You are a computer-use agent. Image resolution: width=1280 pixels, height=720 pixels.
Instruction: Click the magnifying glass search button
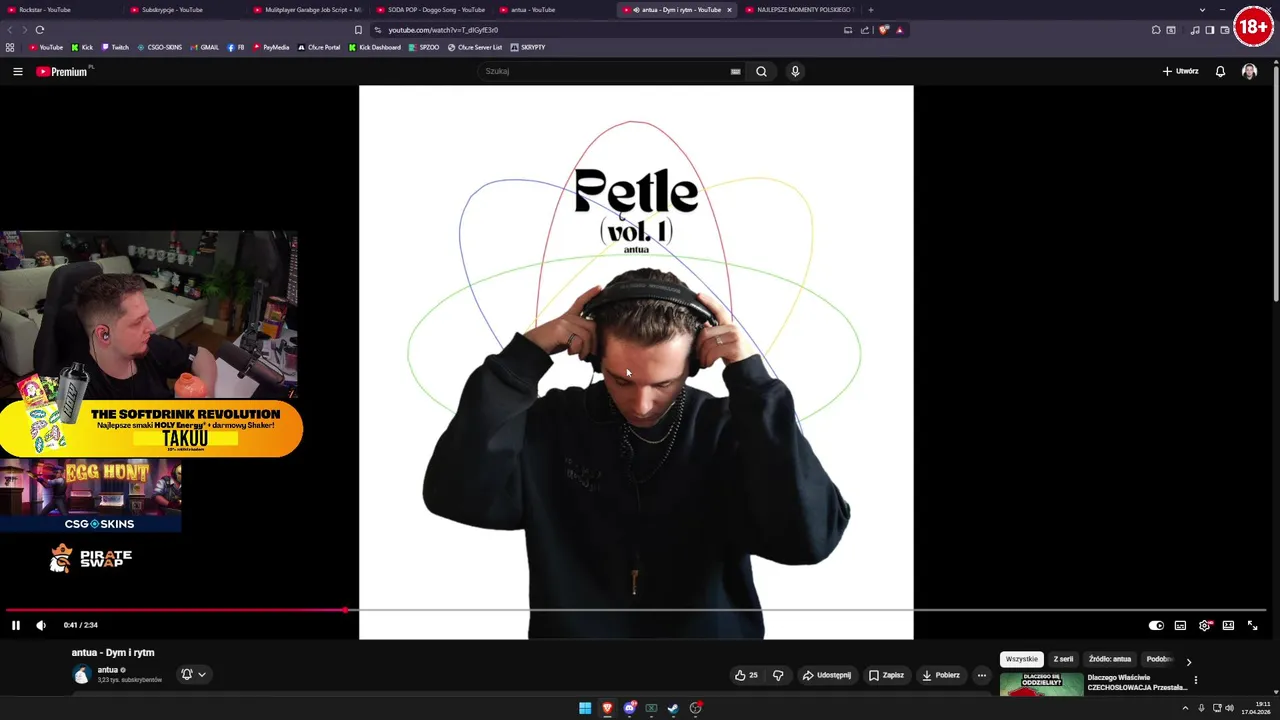click(761, 71)
